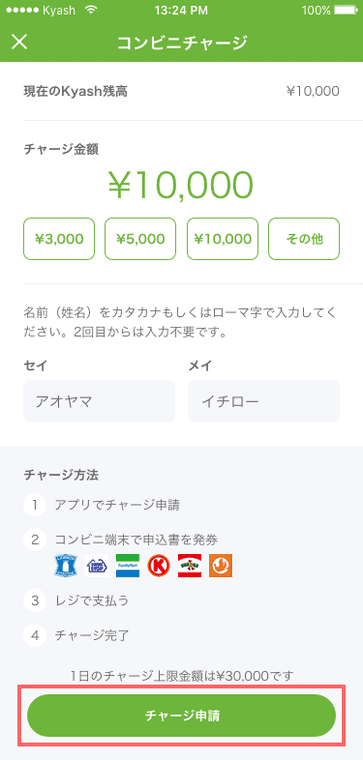This screenshot has width=363, height=760.
Task: Select the ¥3,000 charge amount
Action: pyautogui.click(x=59, y=238)
